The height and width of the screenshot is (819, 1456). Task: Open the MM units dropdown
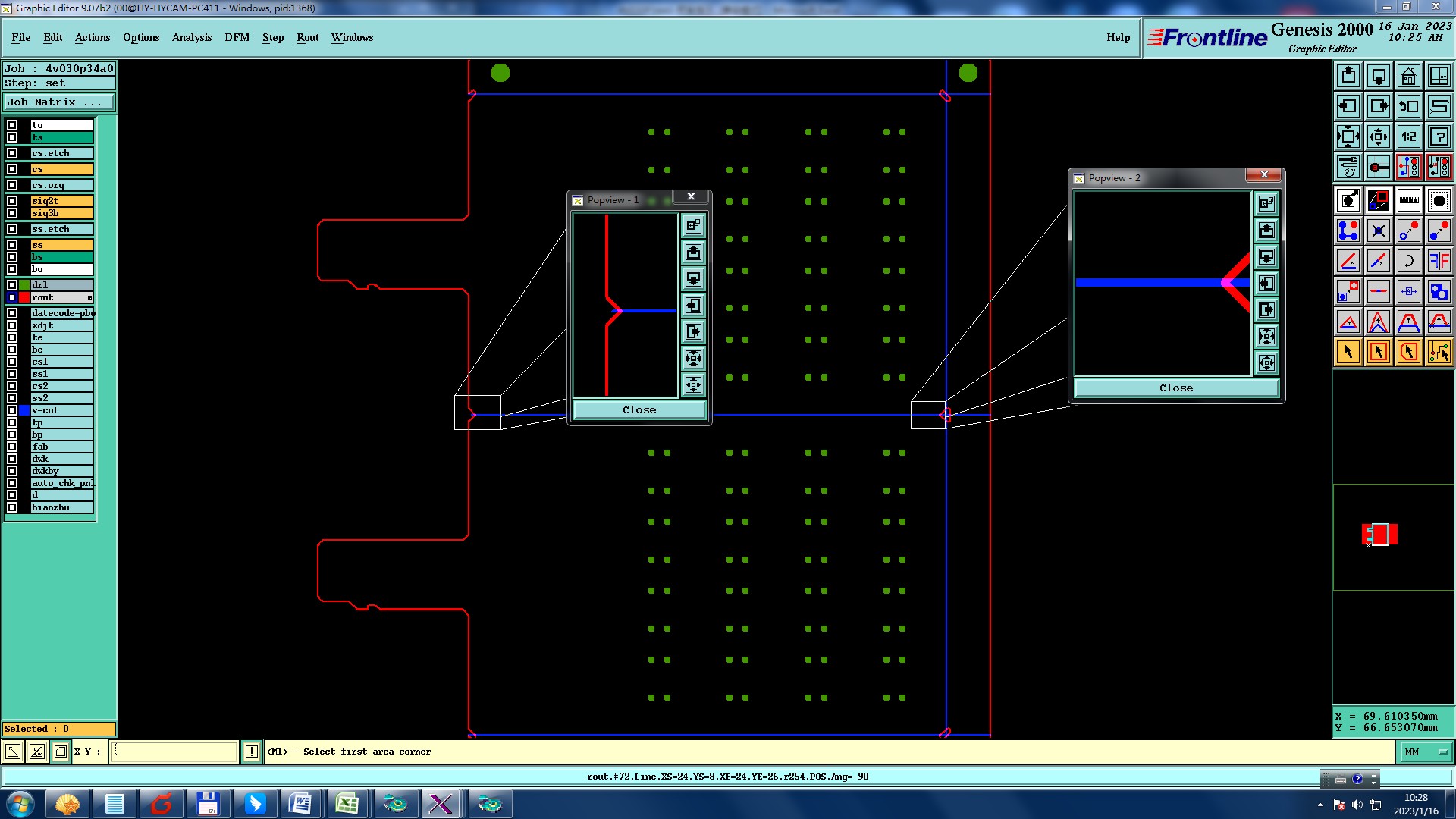1424,752
